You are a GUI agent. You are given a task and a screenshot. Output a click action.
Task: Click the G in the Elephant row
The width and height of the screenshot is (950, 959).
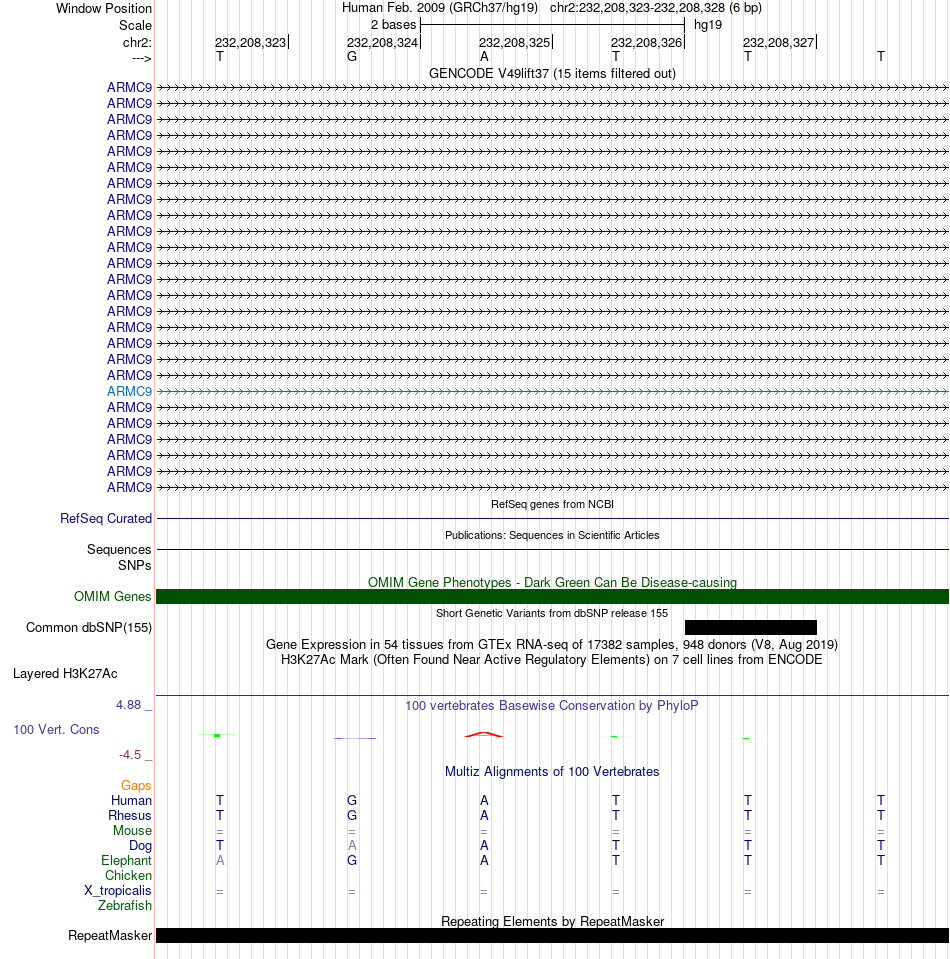352,861
